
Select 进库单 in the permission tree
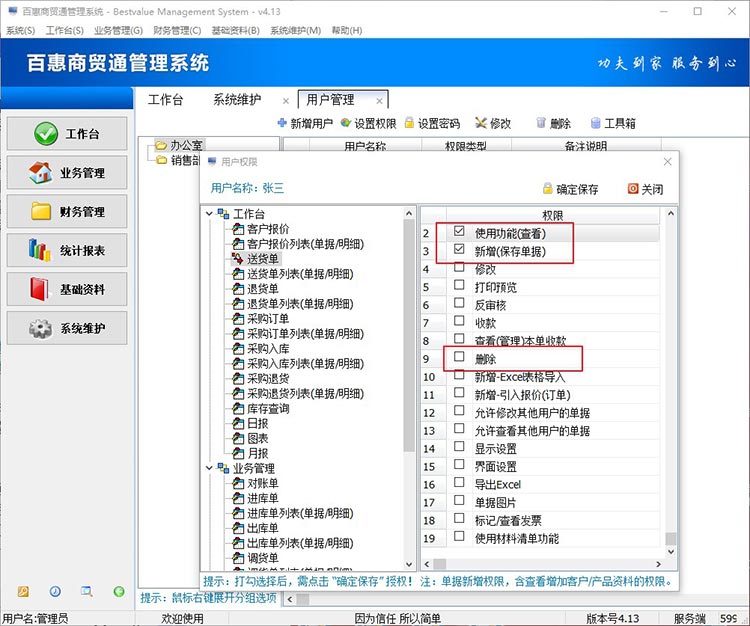coord(263,498)
